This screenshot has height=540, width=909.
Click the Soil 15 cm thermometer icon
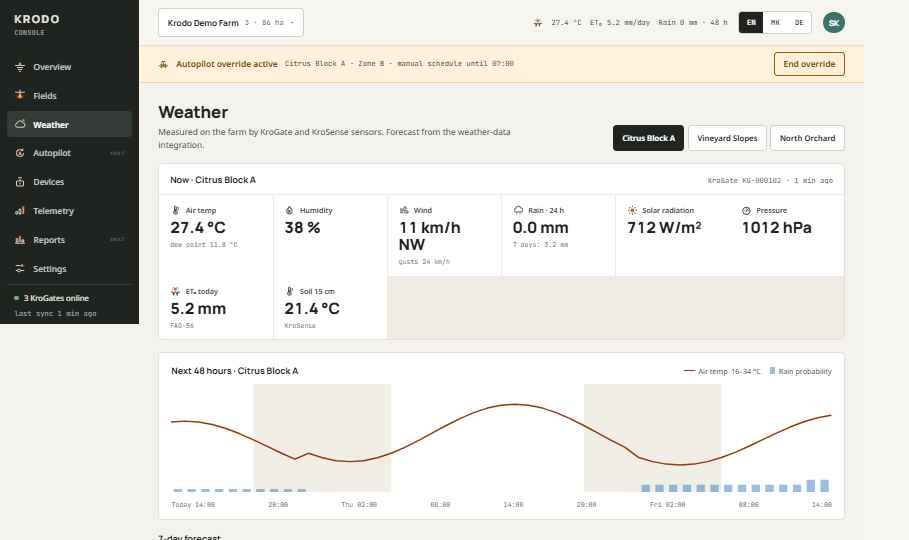(289, 291)
